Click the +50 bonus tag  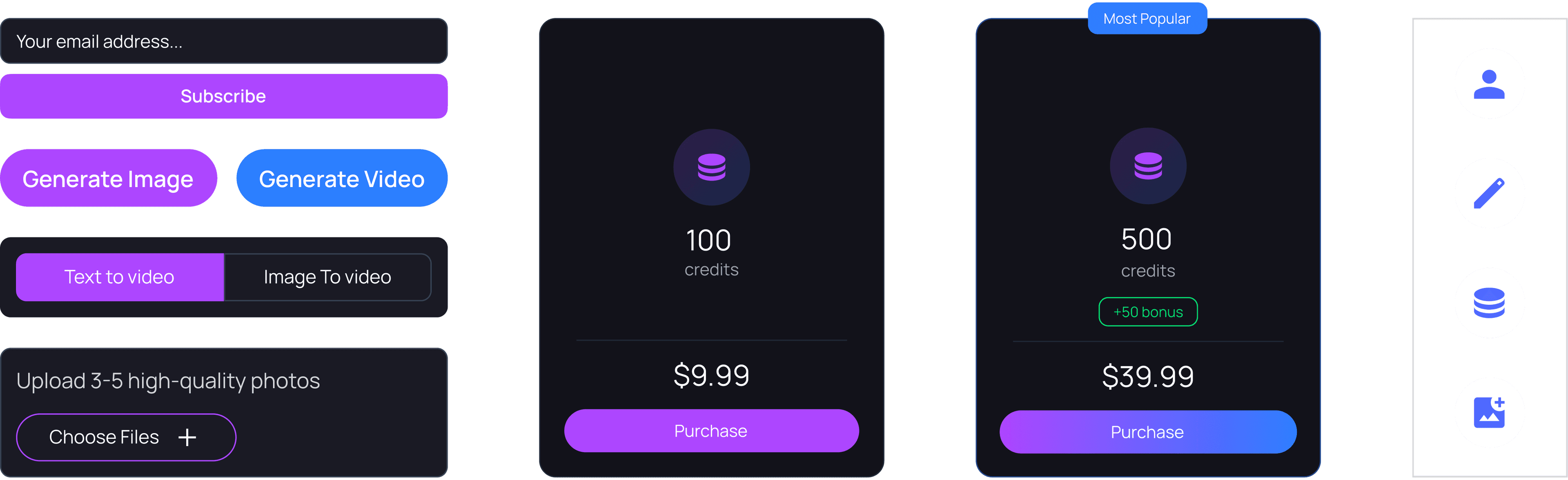pos(1147,312)
